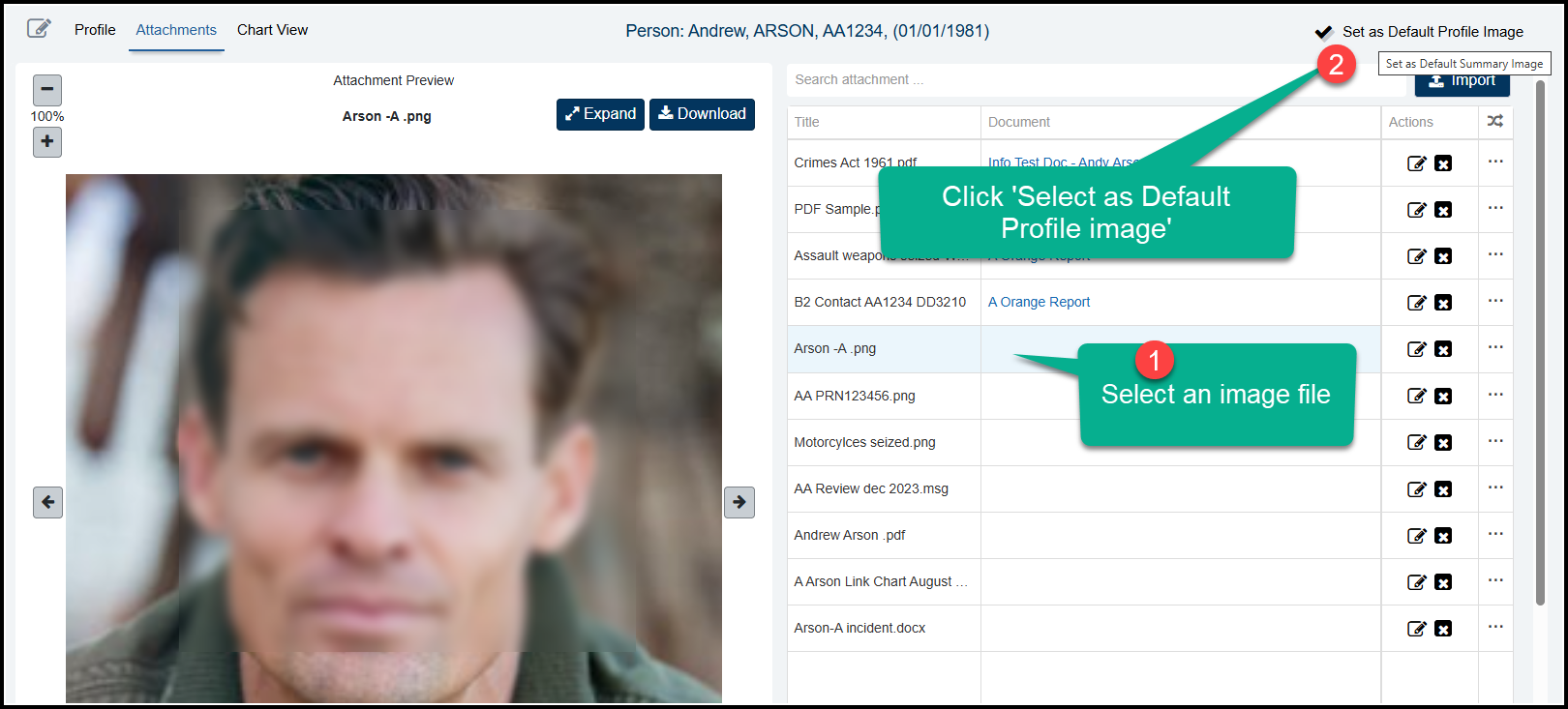This screenshot has width=1568, height=709.
Task: Expand the attachment preview
Action: 600,114
